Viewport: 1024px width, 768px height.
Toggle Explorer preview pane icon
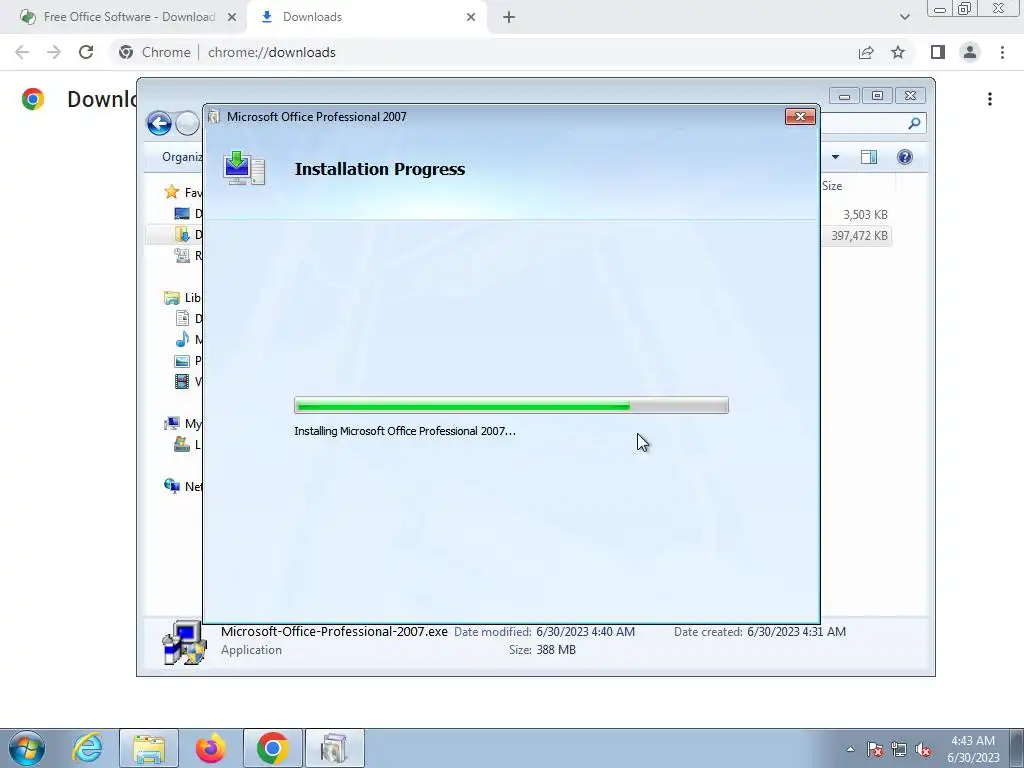click(869, 157)
